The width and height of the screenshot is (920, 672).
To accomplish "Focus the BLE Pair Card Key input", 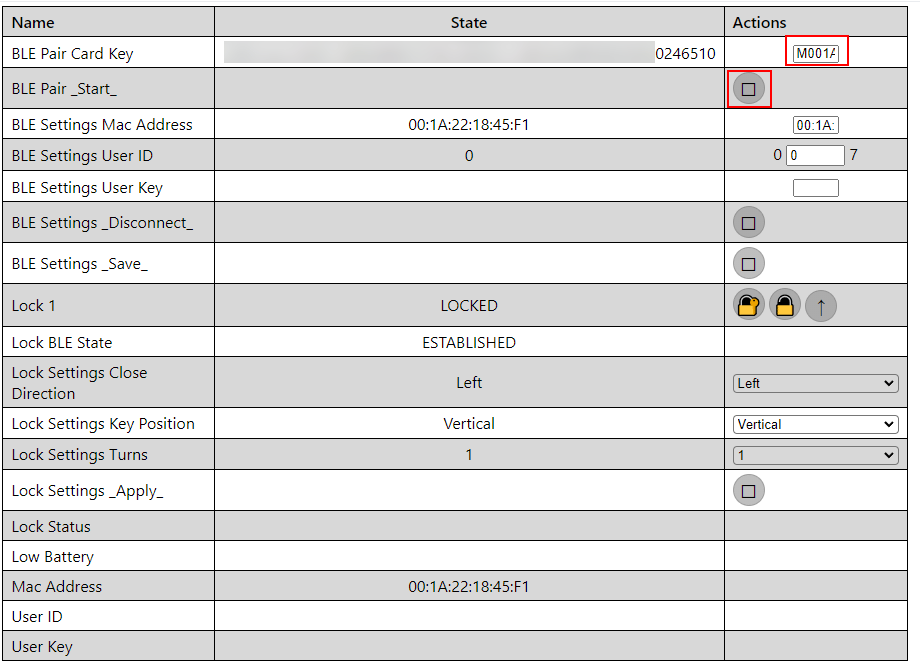I will [816, 53].
